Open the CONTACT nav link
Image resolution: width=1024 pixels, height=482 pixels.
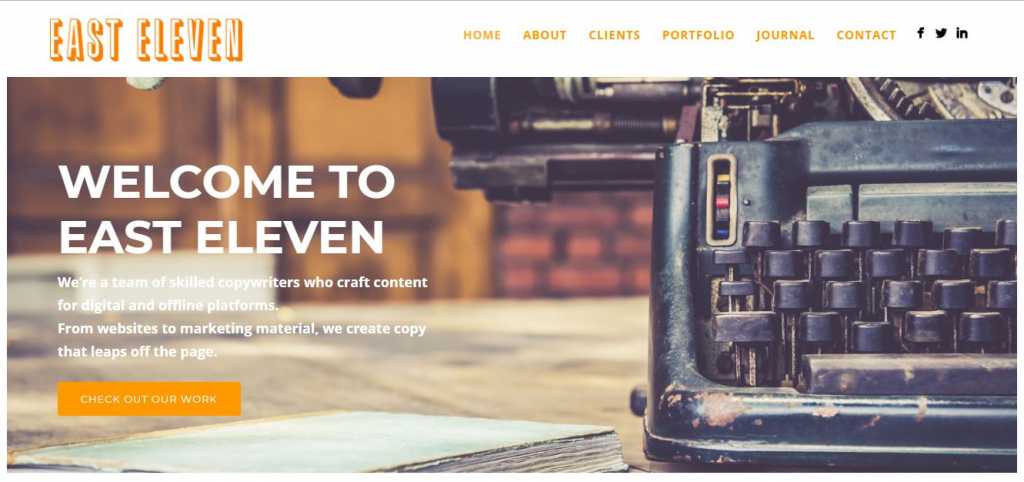(866, 35)
